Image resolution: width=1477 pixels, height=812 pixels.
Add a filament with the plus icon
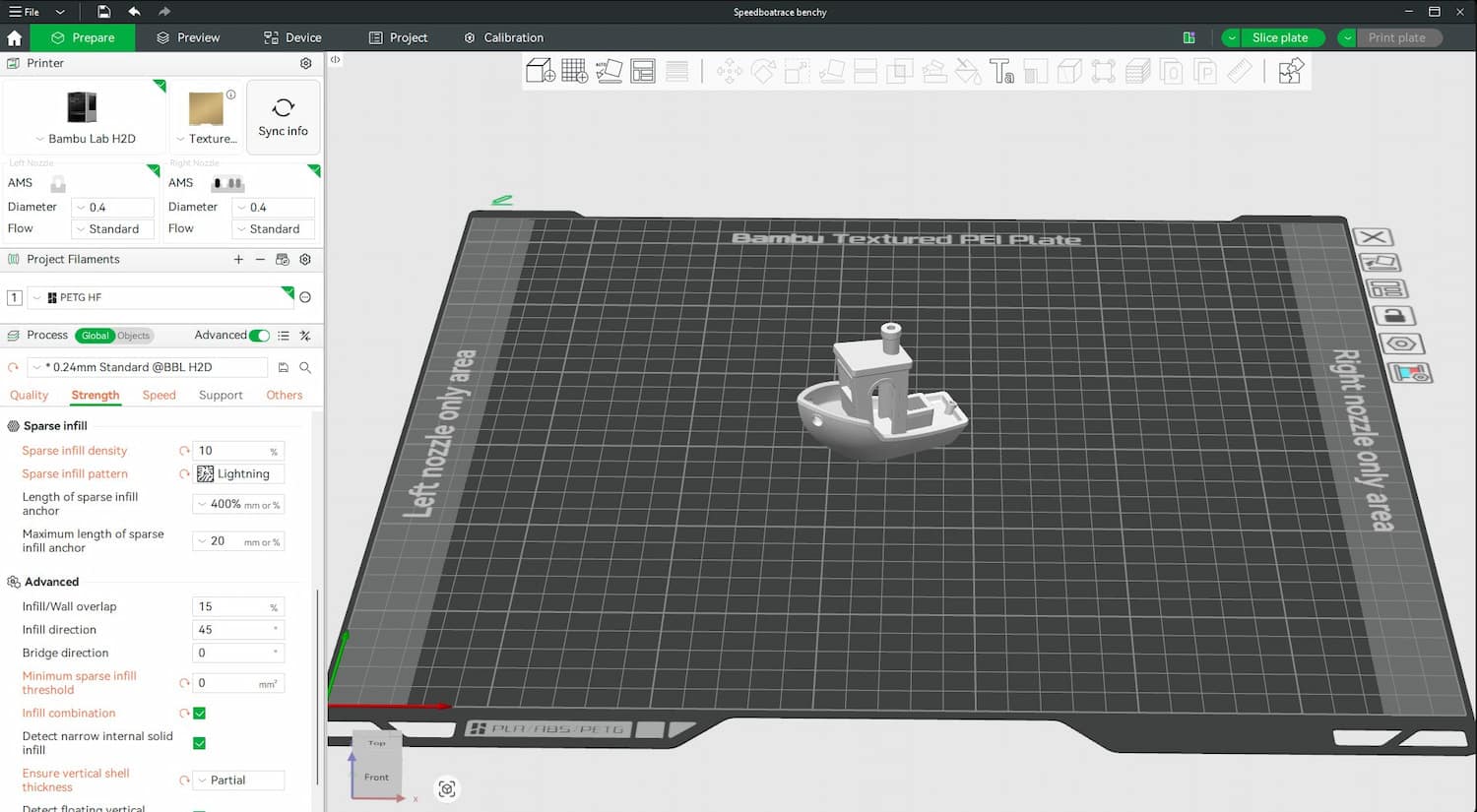coord(238,260)
